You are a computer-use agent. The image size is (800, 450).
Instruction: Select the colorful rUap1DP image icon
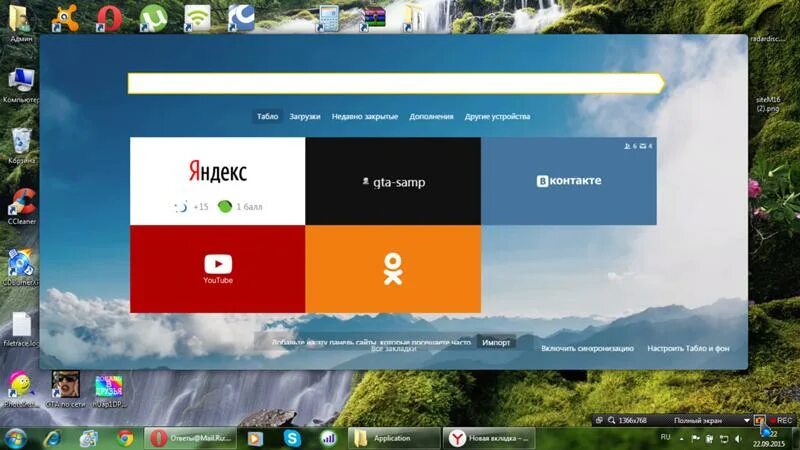click(109, 391)
